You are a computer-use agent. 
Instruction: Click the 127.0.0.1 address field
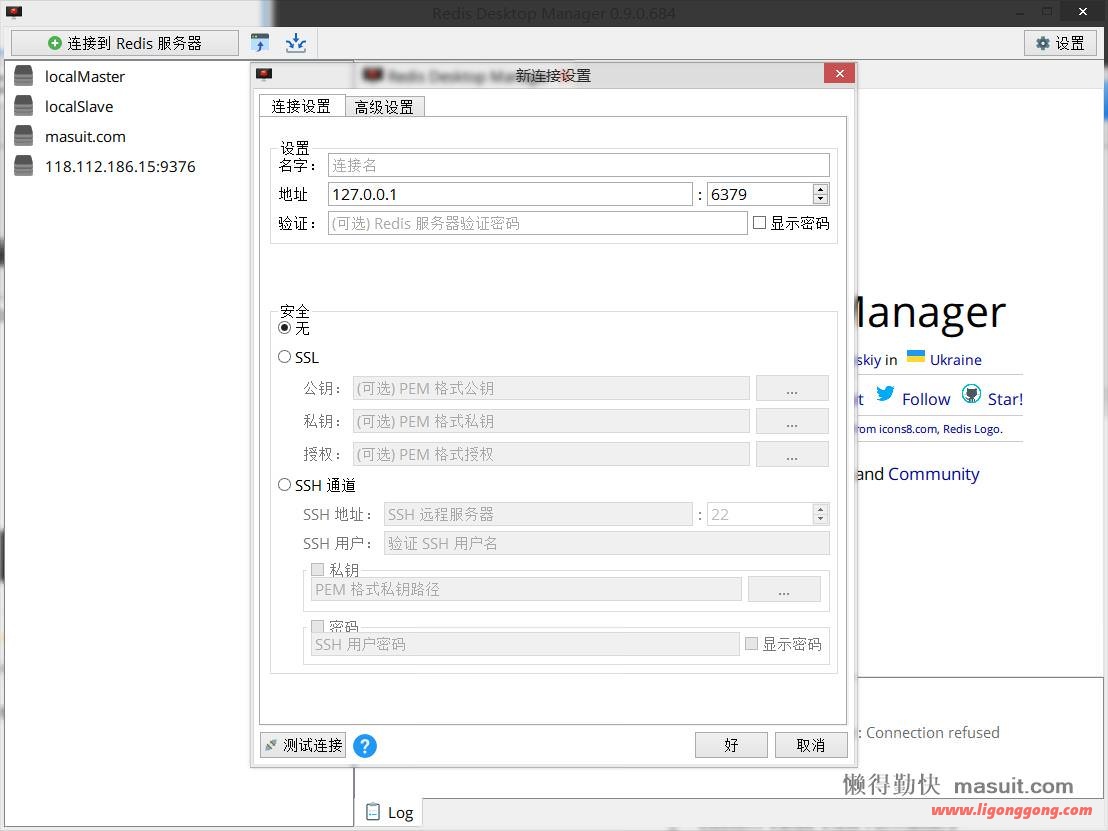(x=510, y=194)
